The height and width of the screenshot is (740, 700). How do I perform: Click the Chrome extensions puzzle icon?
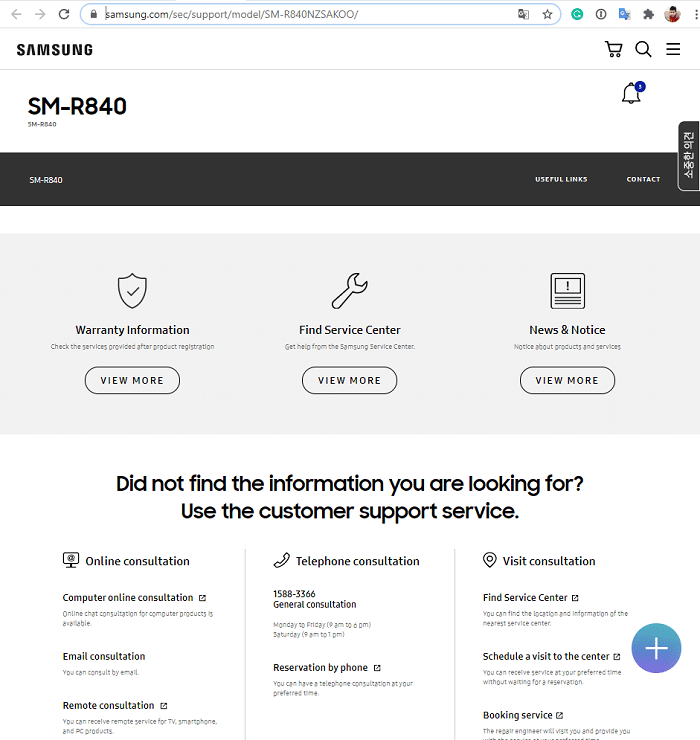(648, 14)
